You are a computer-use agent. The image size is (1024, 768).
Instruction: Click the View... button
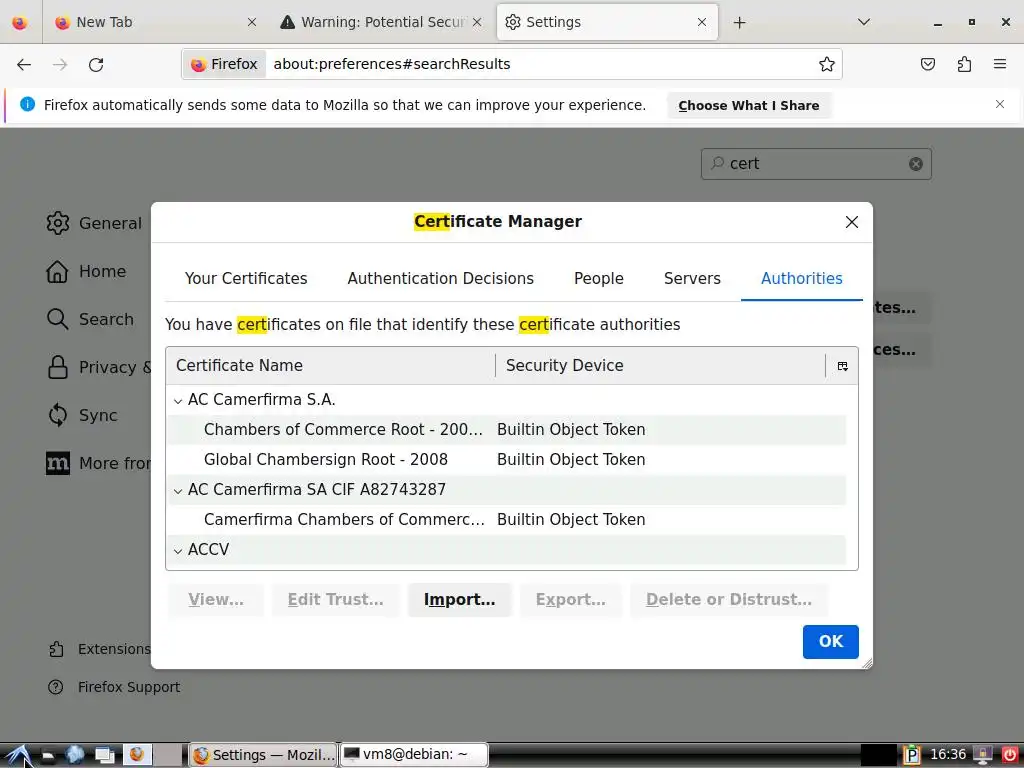click(216, 600)
